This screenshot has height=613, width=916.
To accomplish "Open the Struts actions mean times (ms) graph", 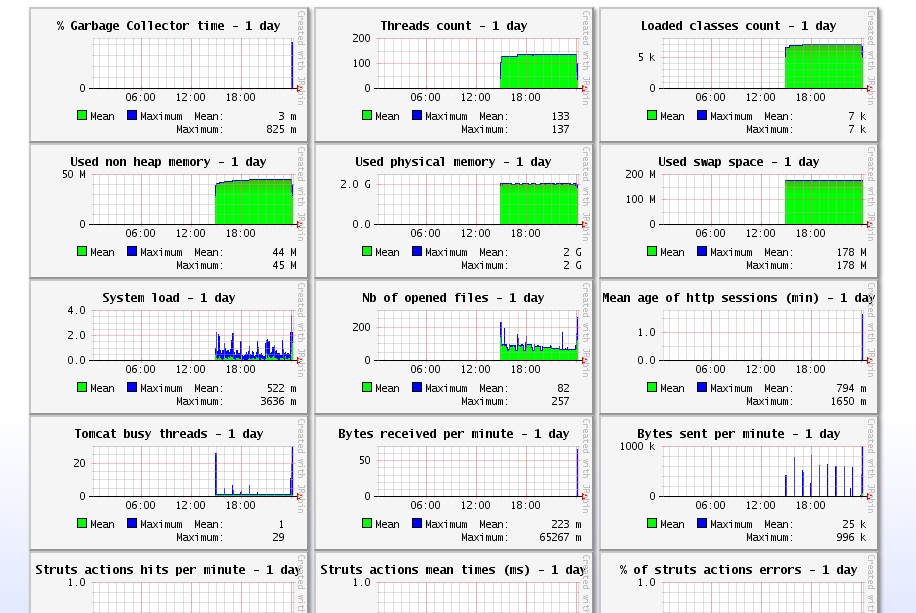I will pos(454,583).
